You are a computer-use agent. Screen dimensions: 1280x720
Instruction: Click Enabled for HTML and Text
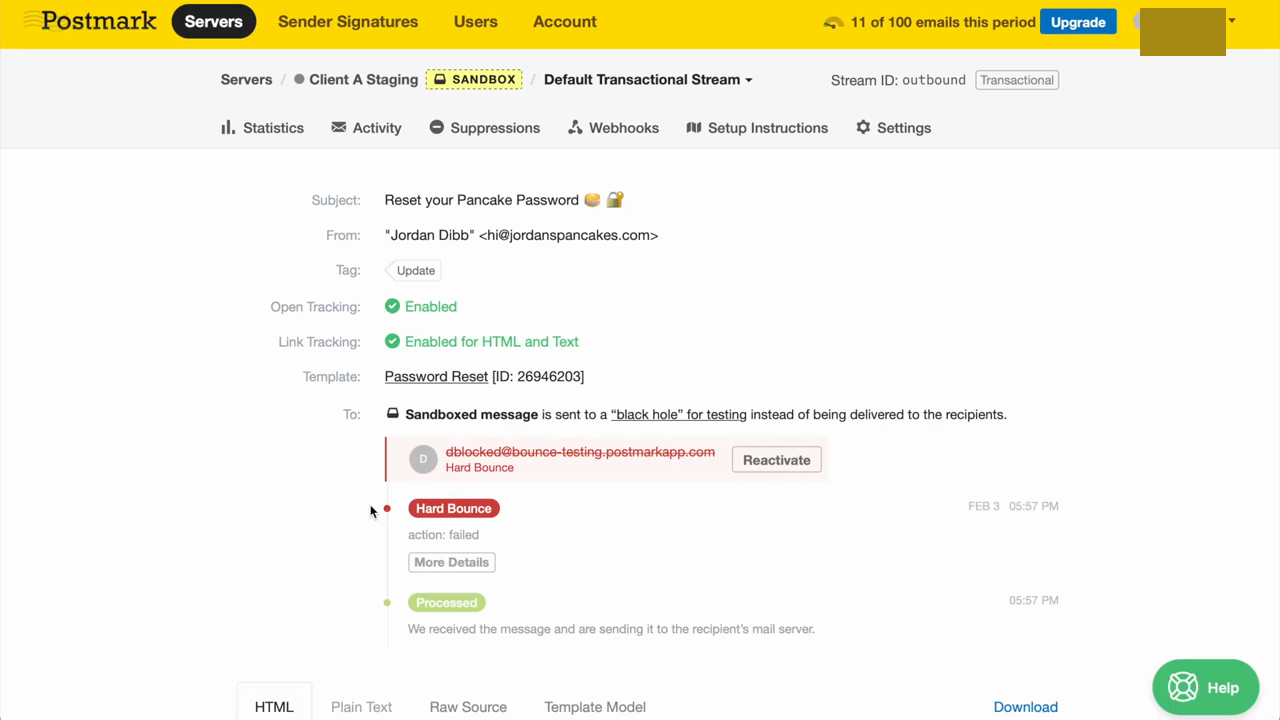click(492, 342)
